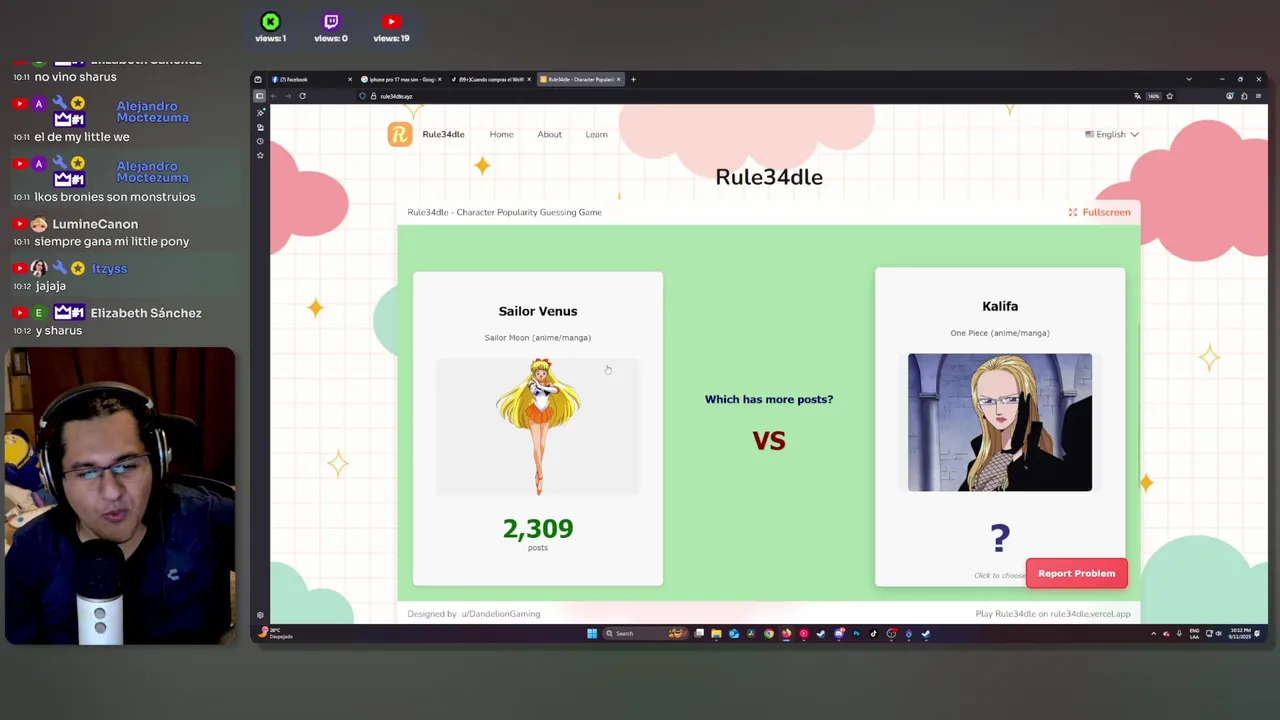Image resolution: width=1280 pixels, height=720 pixels.
Task: Open the Home nav link
Action: pos(501,134)
